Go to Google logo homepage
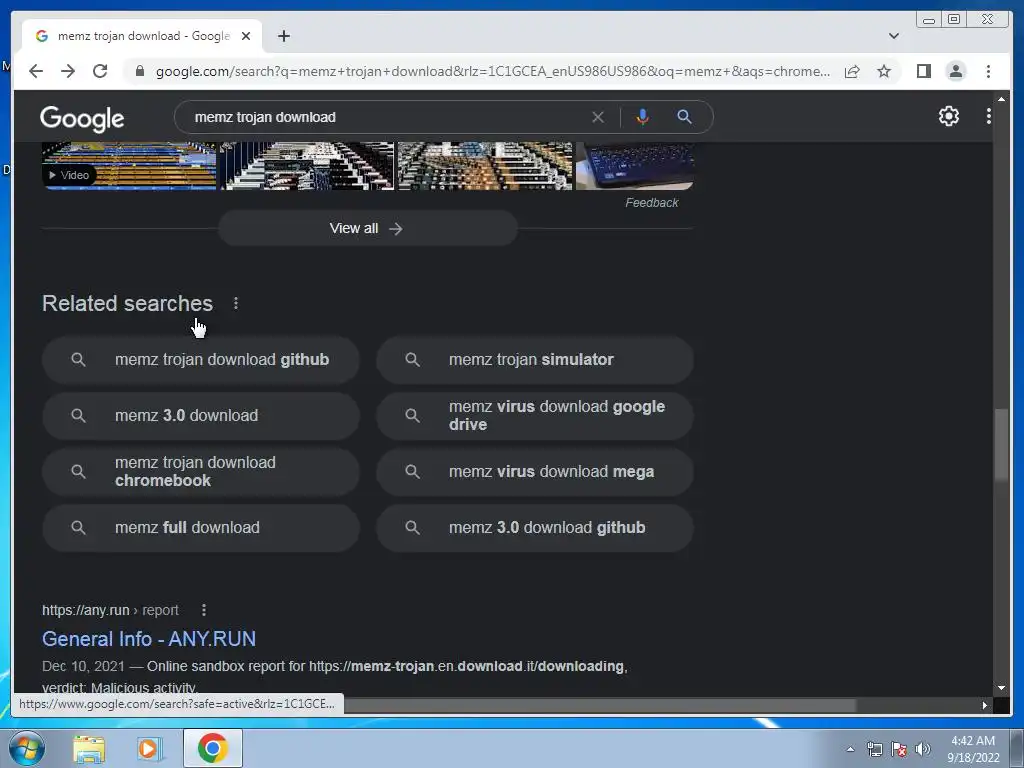The image size is (1024, 768). (82, 118)
